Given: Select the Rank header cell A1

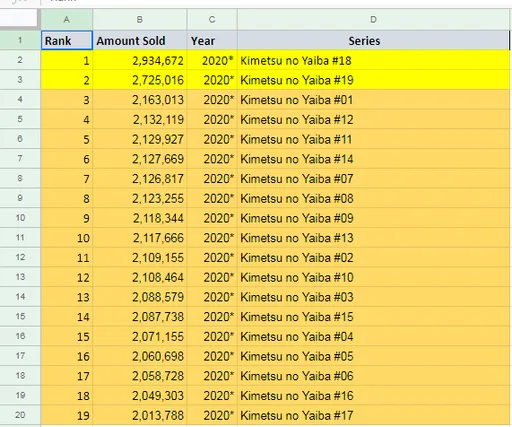Looking at the screenshot, I should coord(67,41).
